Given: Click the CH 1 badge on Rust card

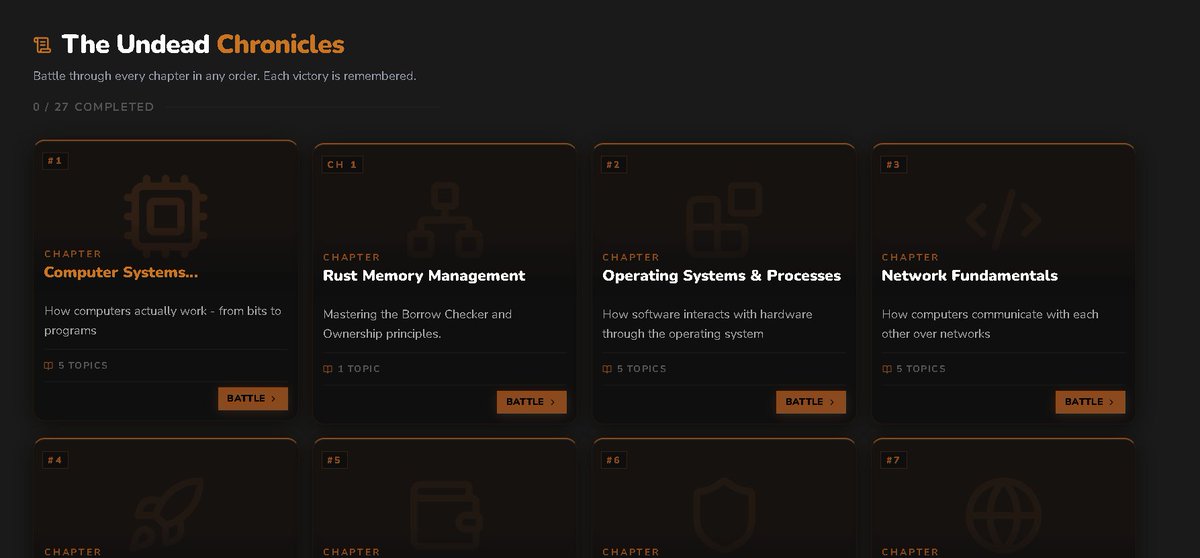Looking at the screenshot, I should point(342,164).
